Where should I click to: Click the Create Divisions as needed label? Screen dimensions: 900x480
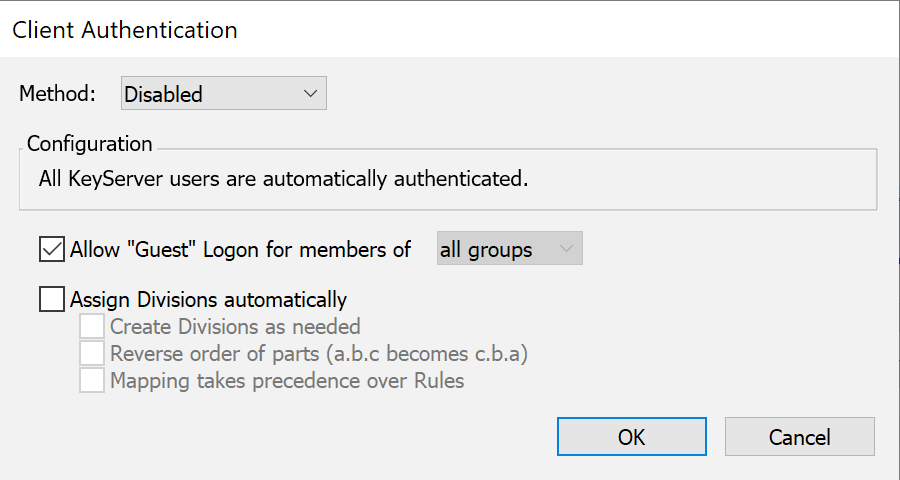point(235,327)
